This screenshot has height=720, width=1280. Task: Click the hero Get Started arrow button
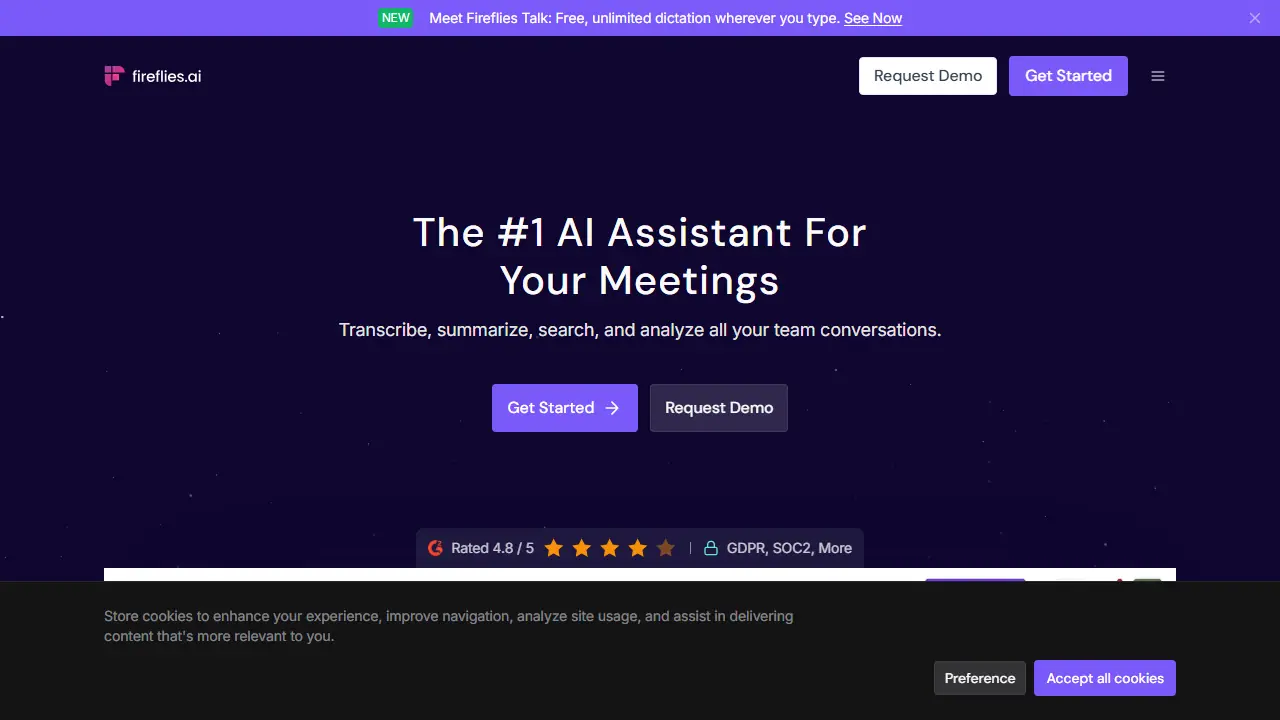[x=565, y=408]
